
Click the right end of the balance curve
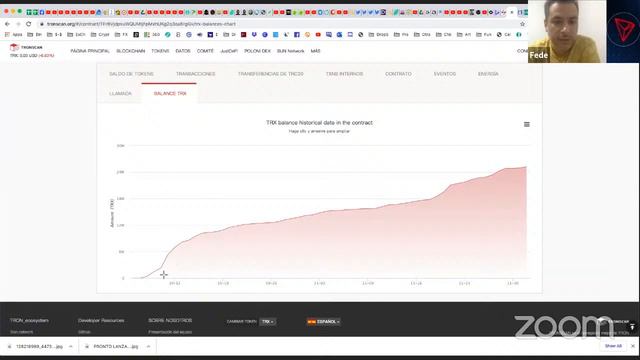[526, 167]
